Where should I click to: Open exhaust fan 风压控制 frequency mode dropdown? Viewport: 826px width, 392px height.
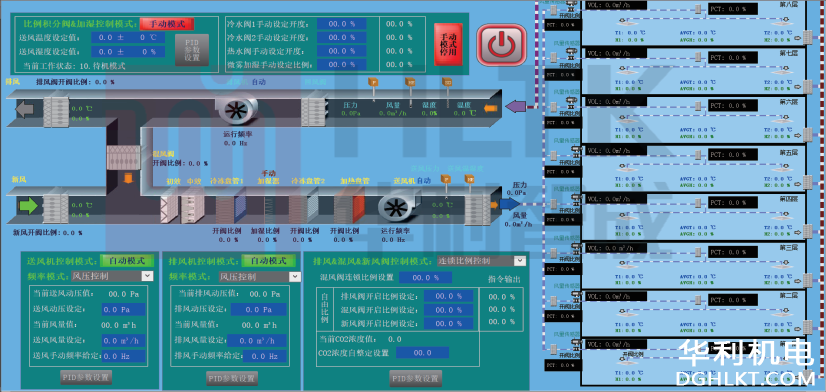(260, 276)
